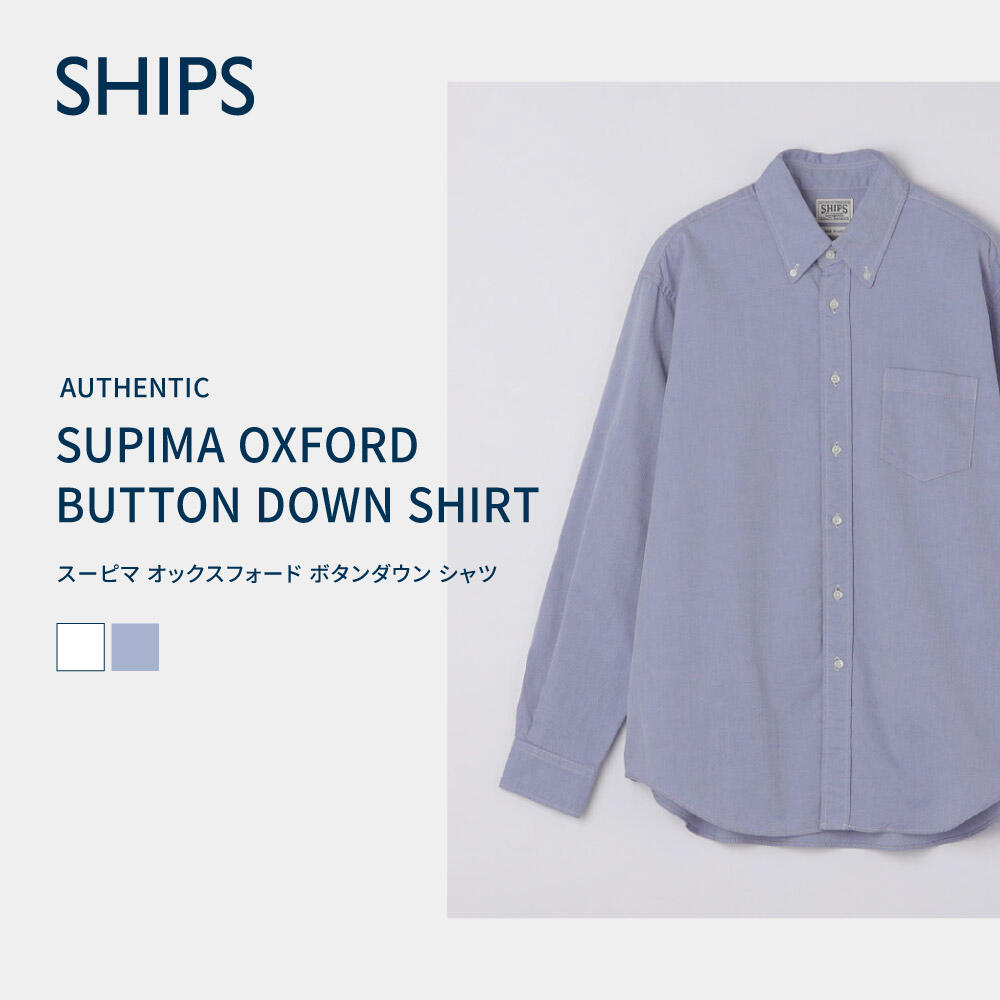Click the white size tag under neck label

point(835,230)
